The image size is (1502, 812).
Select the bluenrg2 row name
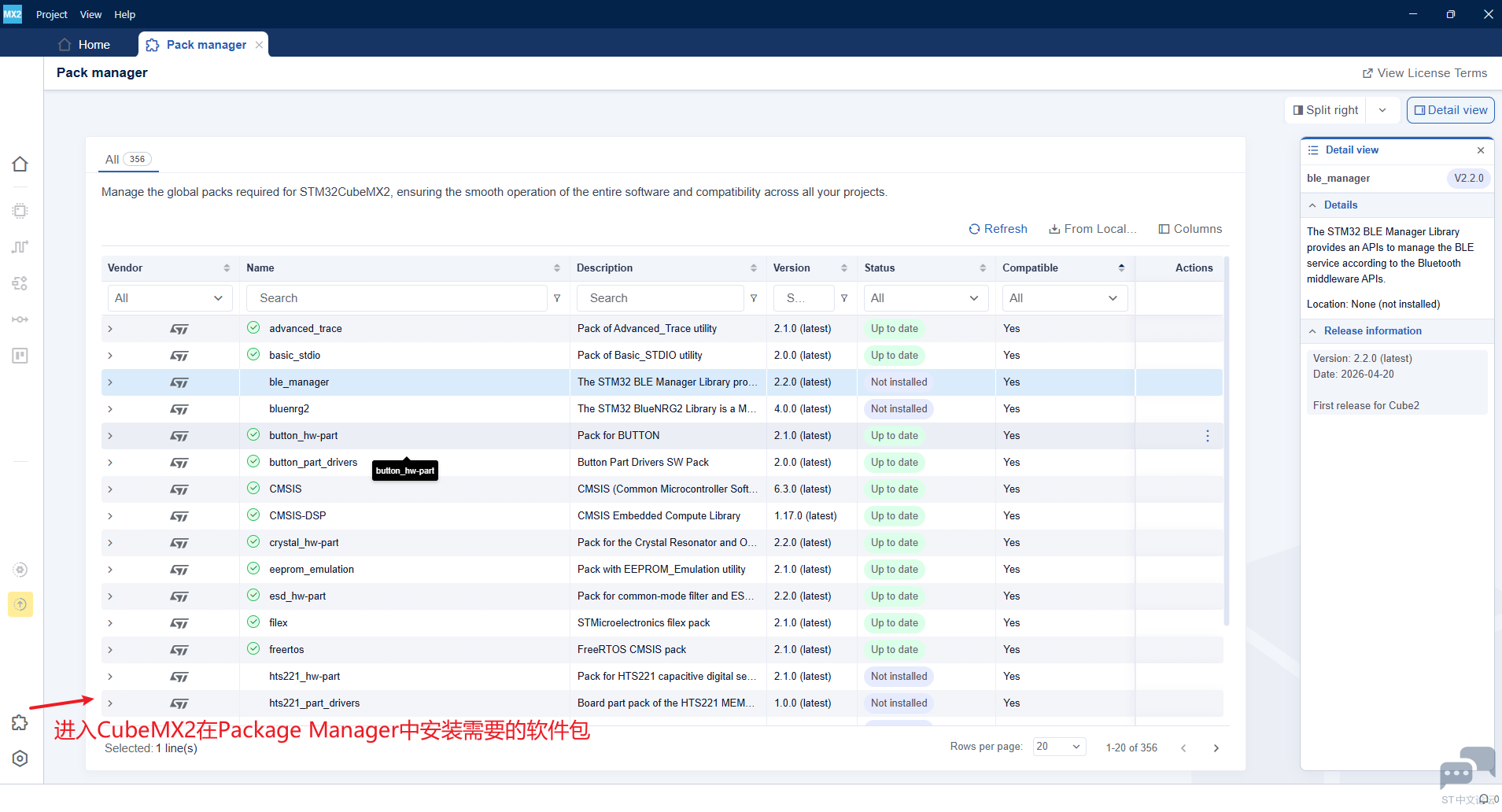(x=290, y=409)
